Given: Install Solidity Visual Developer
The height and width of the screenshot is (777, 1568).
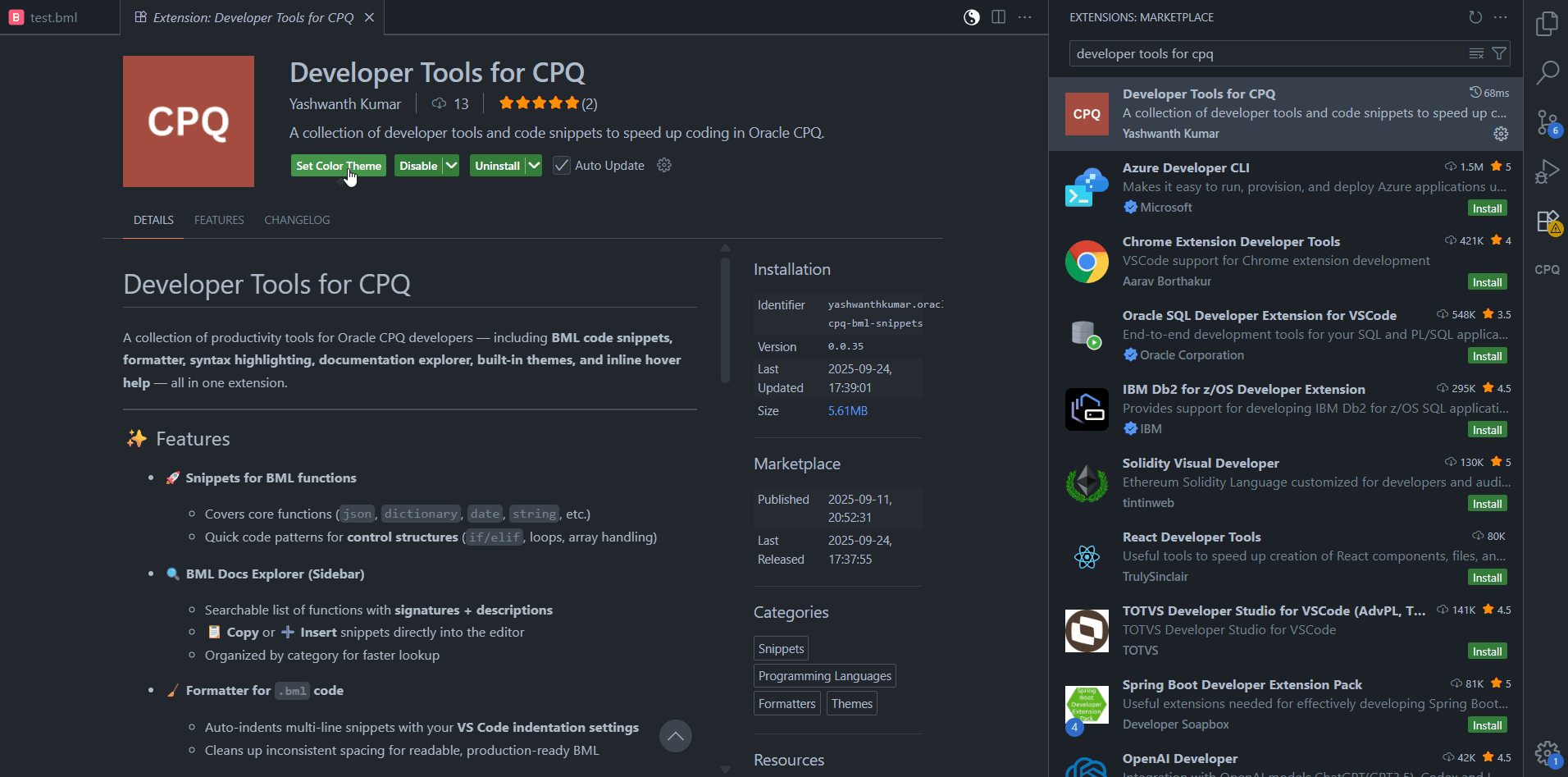Looking at the screenshot, I should pyautogui.click(x=1487, y=504).
